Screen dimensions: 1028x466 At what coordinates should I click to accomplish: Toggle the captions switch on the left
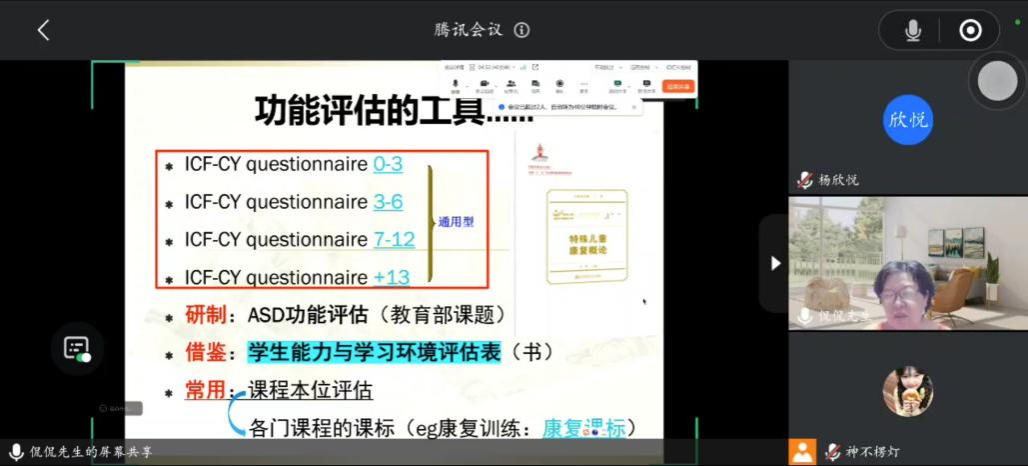click(77, 349)
